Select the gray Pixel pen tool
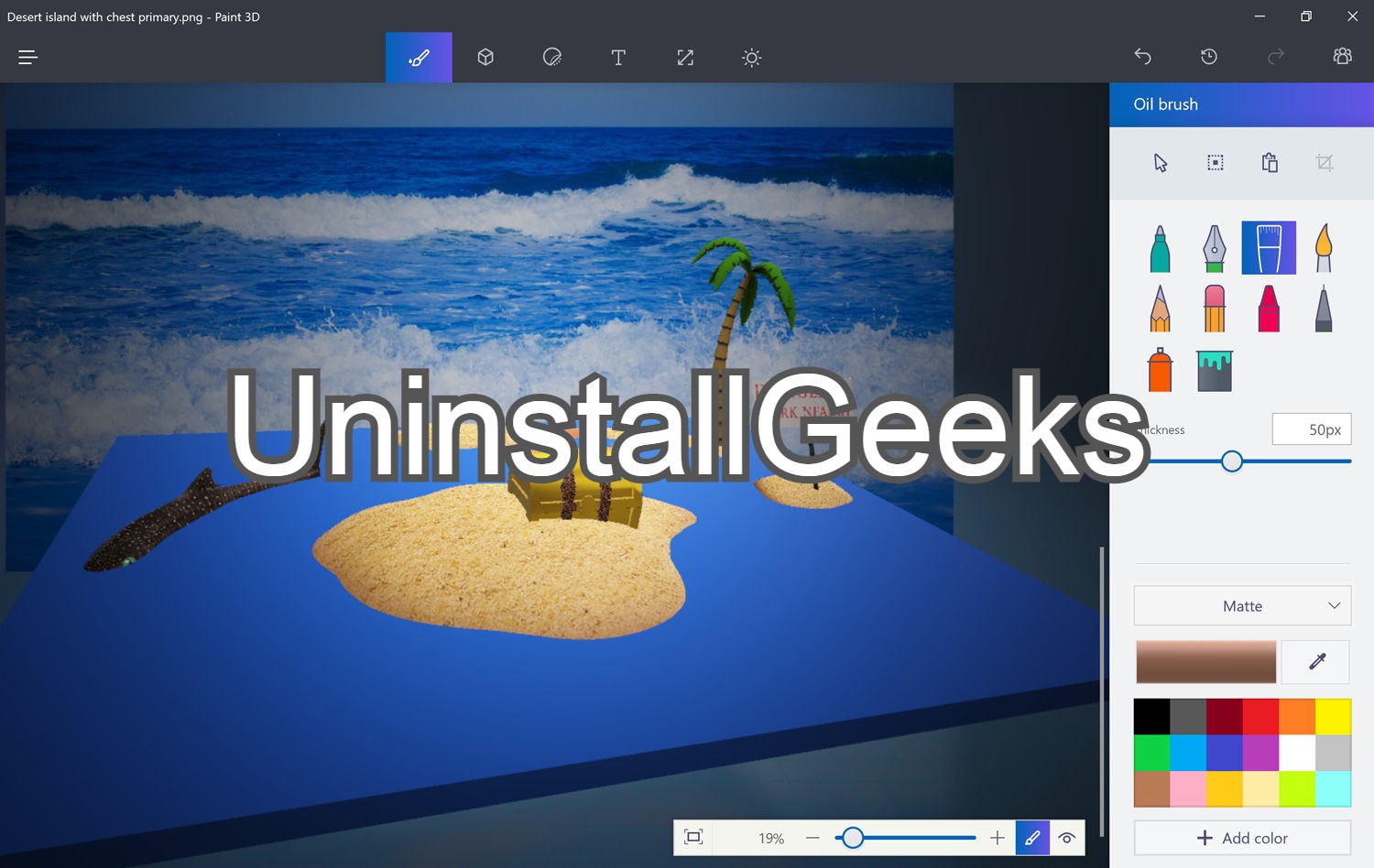 point(1324,309)
